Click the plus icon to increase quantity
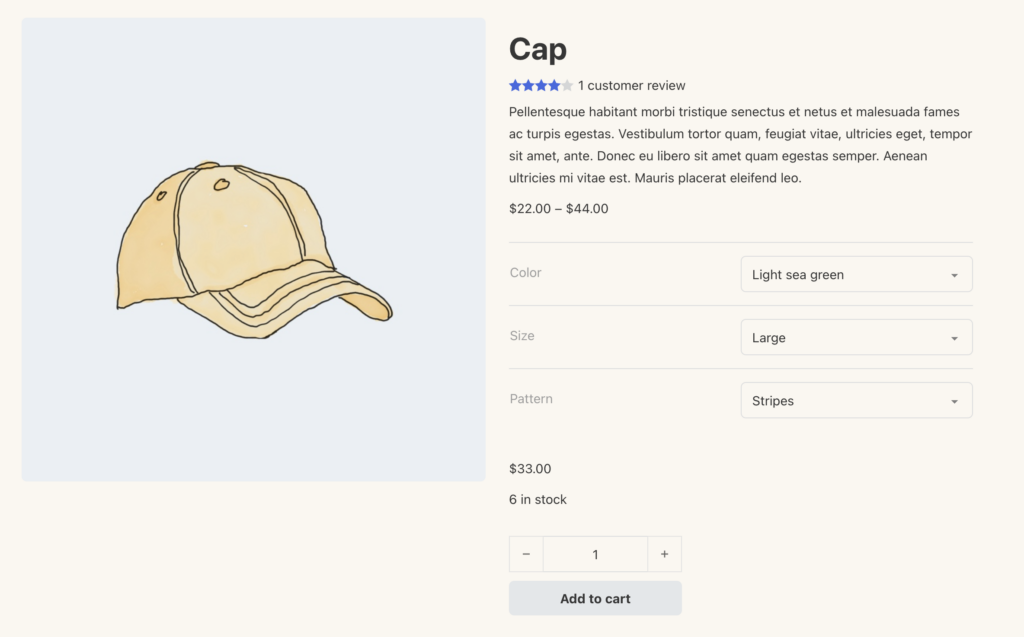The width and height of the screenshot is (1024, 637). (664, 554)
